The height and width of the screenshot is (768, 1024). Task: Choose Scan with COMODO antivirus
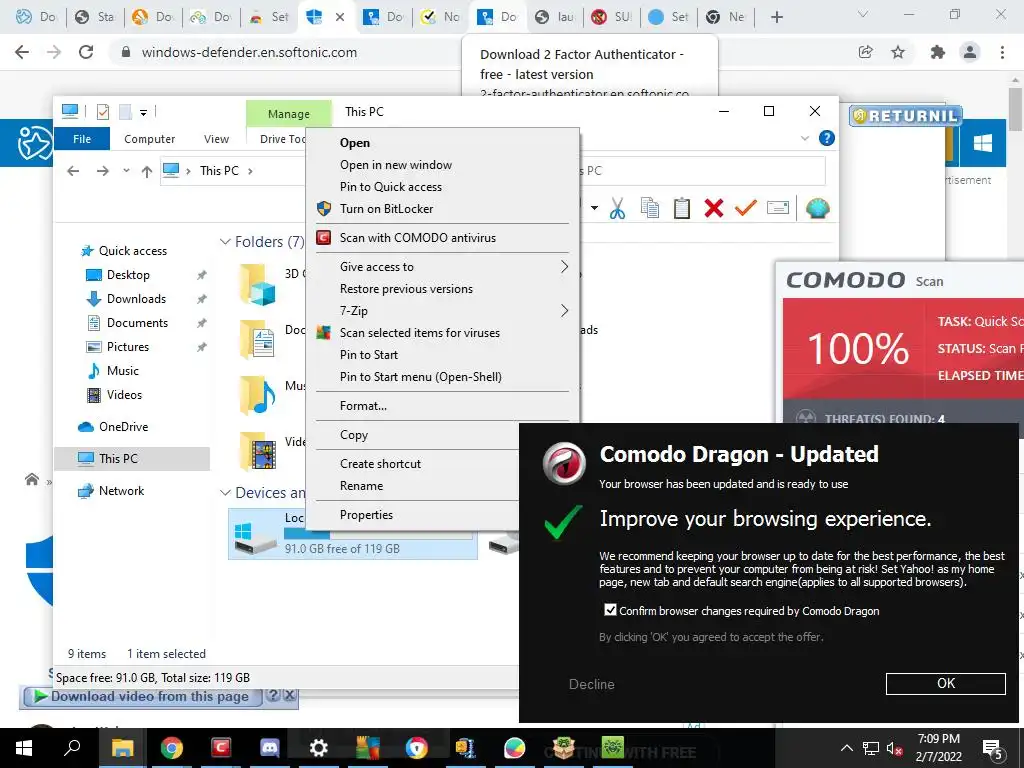(x=417, y=238)
